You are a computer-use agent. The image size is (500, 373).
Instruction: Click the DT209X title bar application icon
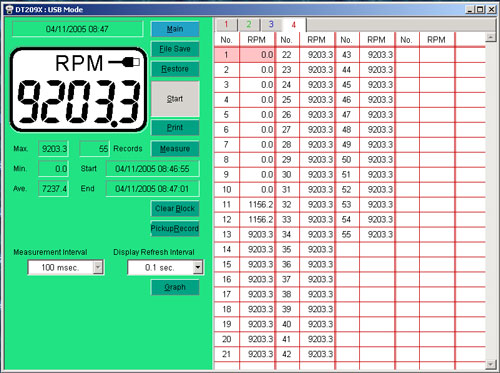pyautogui.click(x=9, y=9)
